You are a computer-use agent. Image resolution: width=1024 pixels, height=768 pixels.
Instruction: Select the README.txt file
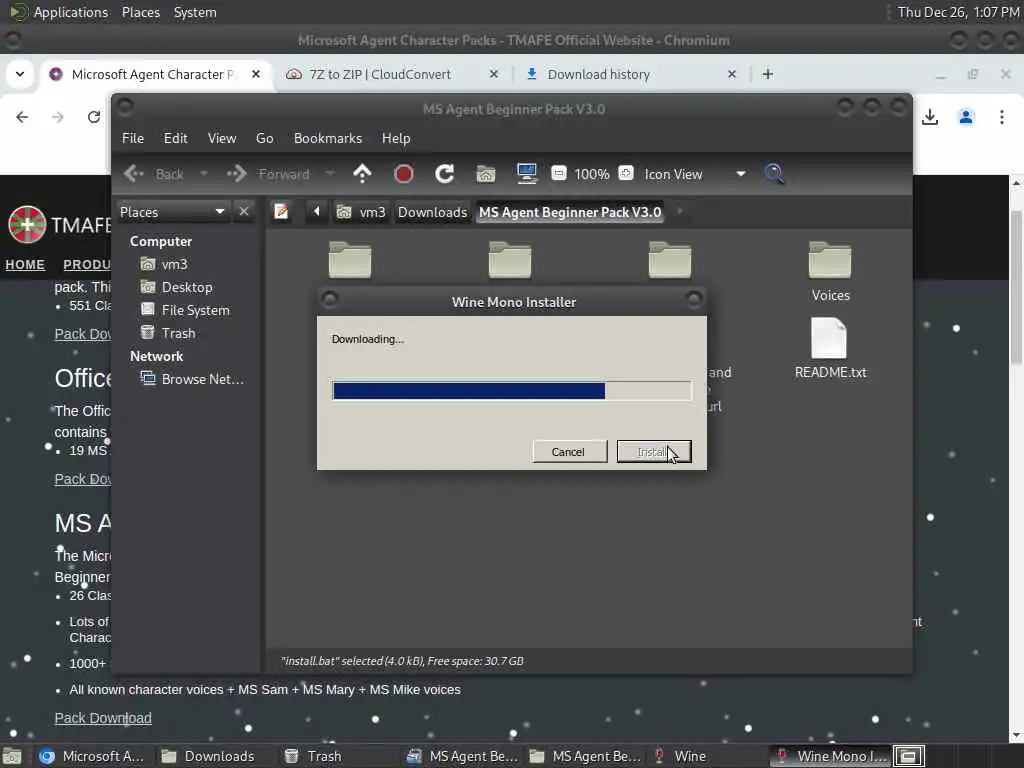coord(830,349)
